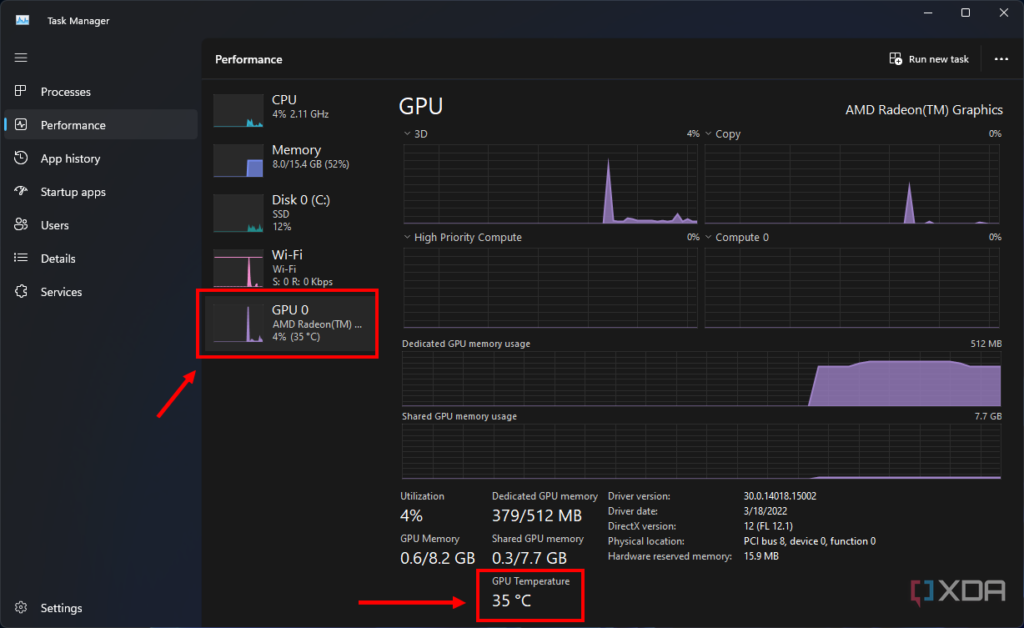Click the Task Manager title bar icon
This screenshot has width=1024, height=628.
[22, 20]
